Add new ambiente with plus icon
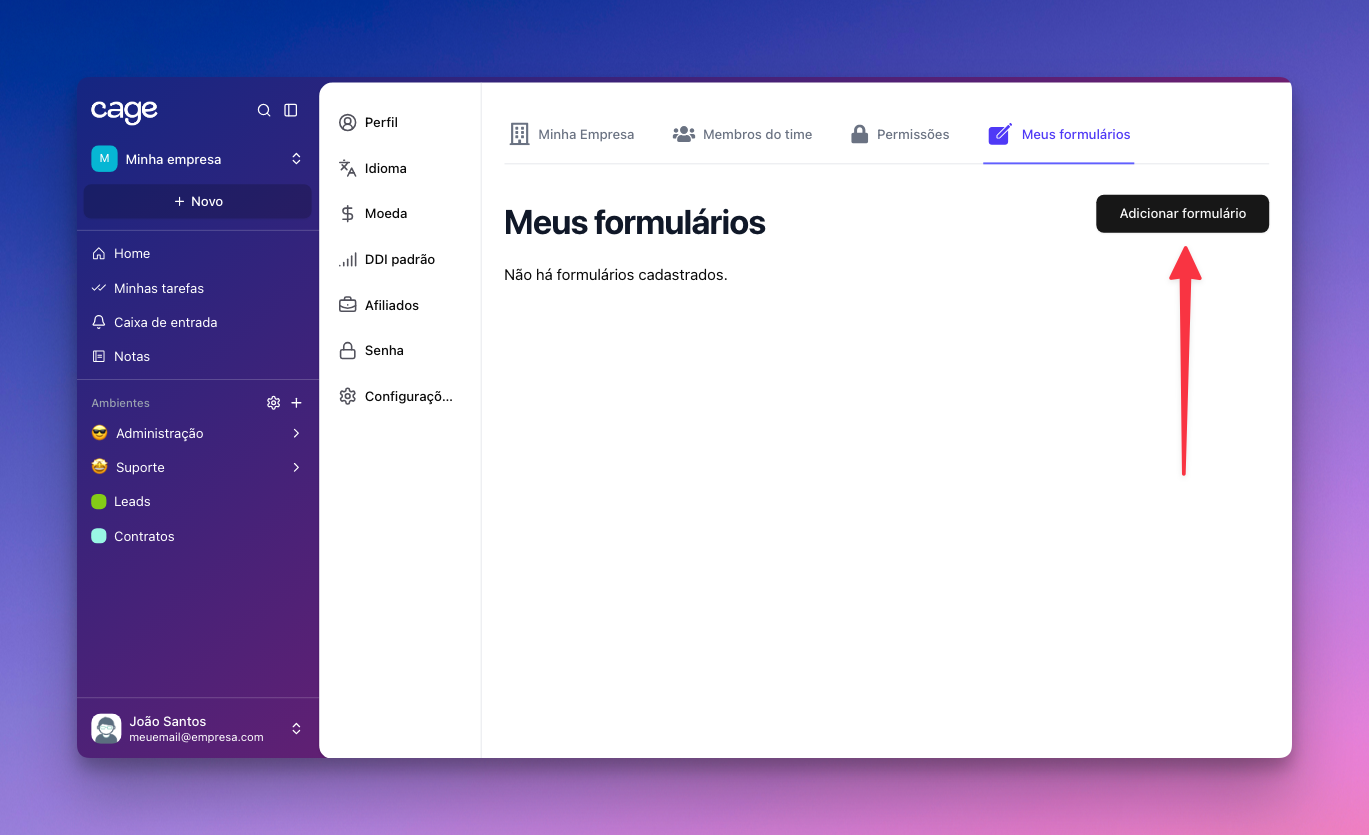The height and width of the screenshot is (835, 1369). pyautogui.click(x=296, y=403)
